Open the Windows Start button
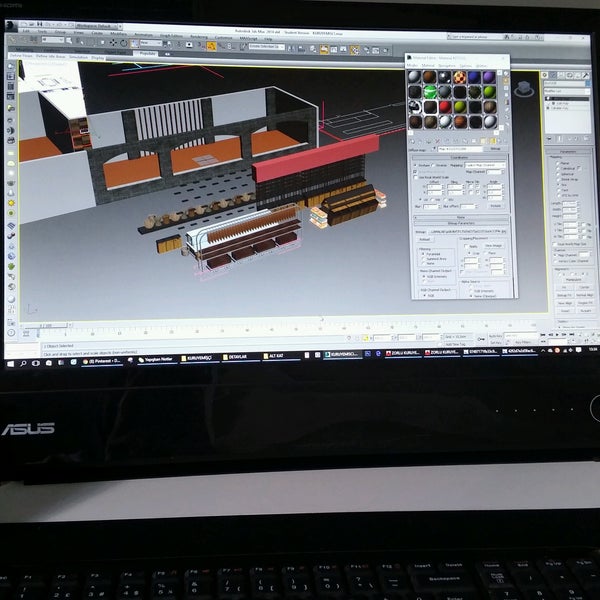This screenshot has width=600, height=600. coord(10,363)
